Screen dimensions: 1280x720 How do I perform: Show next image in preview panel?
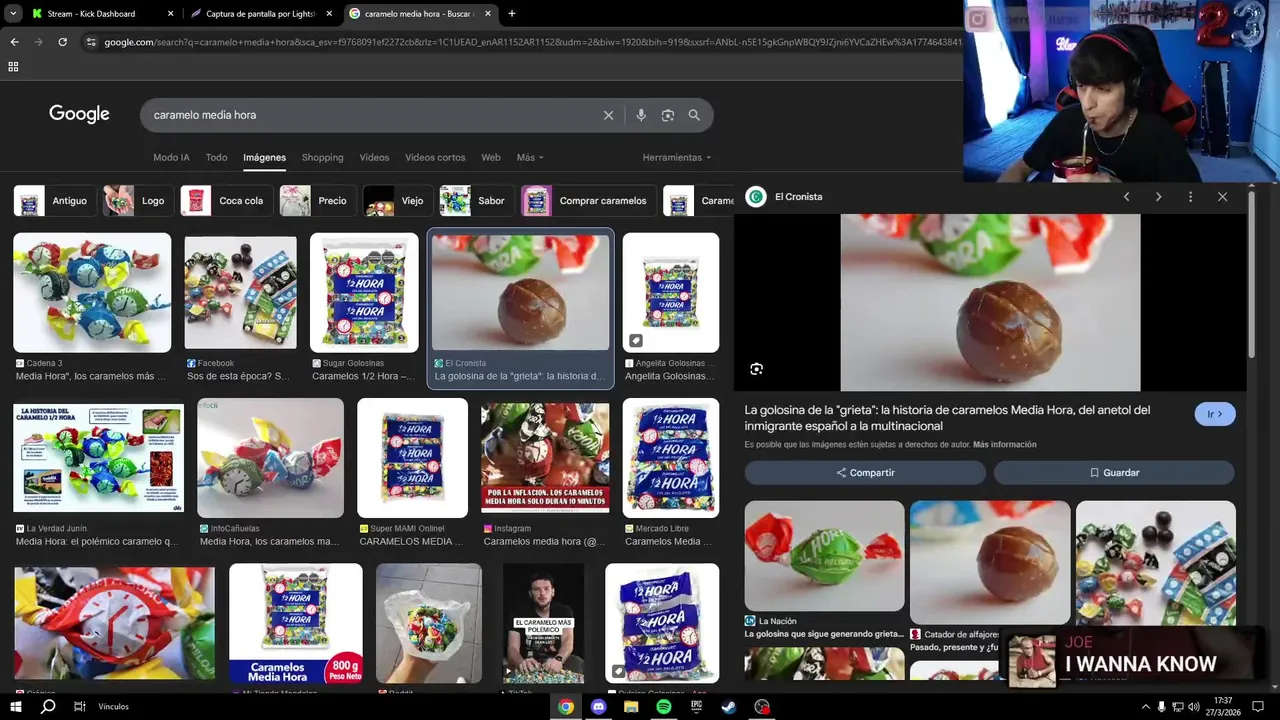click(1158, 197)
